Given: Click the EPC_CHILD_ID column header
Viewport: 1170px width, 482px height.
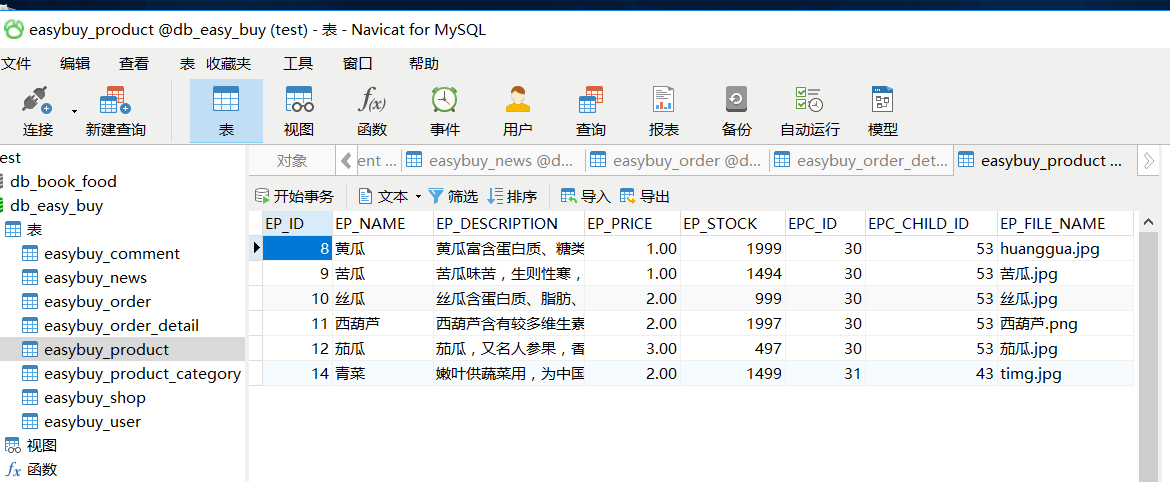Looking at the screenshot, I should (931, 223).
